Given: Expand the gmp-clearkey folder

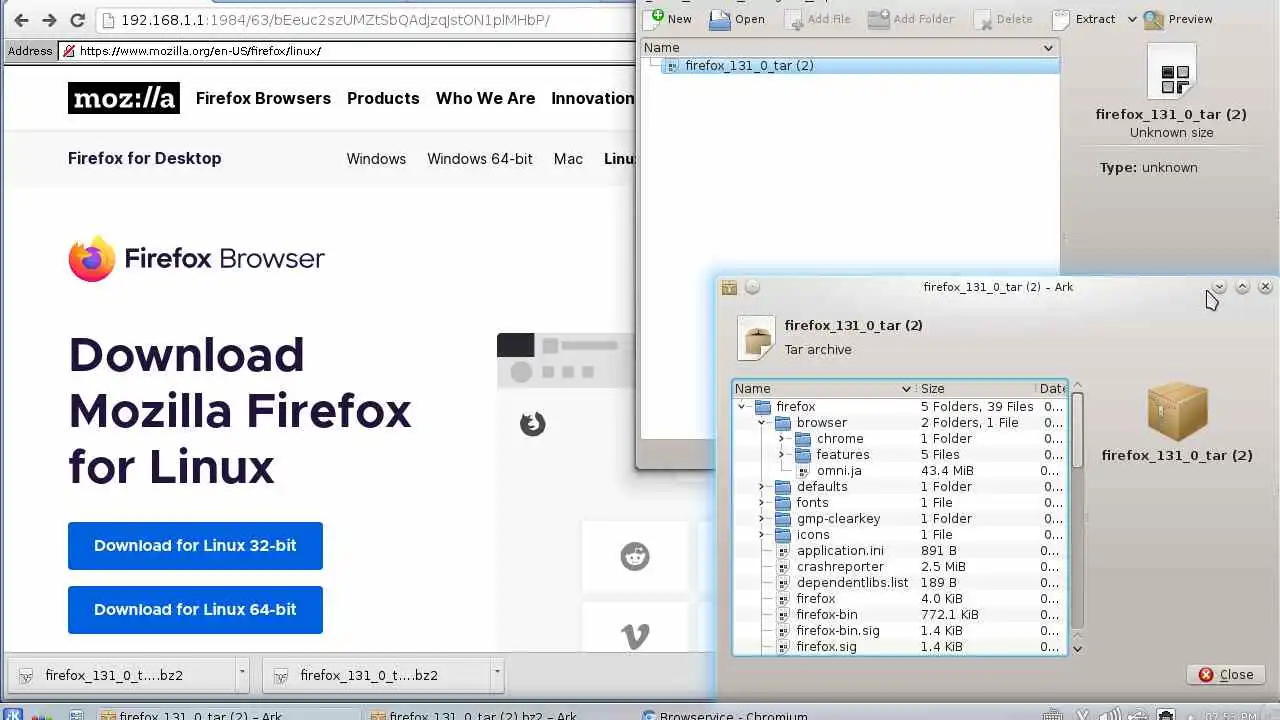Looking at the screenshot, I should [762, 518].
